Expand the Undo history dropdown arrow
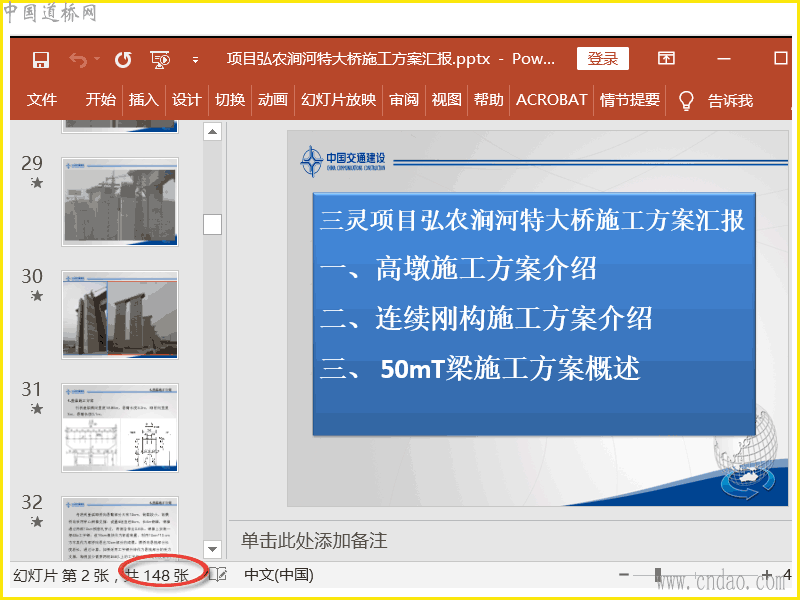The image size is (800, 600). tap(97, 59)
